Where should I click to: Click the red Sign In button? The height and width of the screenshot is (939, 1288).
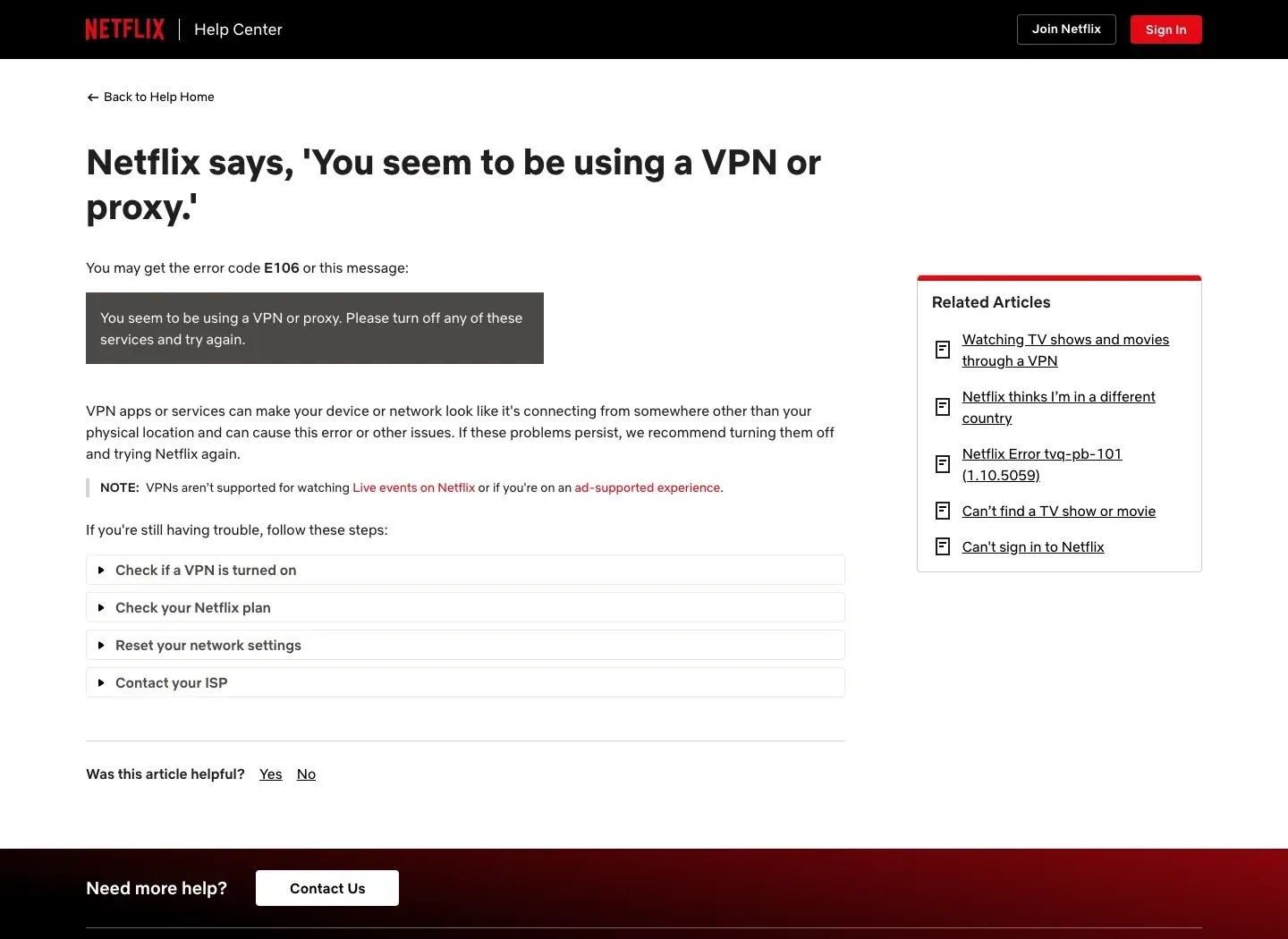click(1165, 30)
